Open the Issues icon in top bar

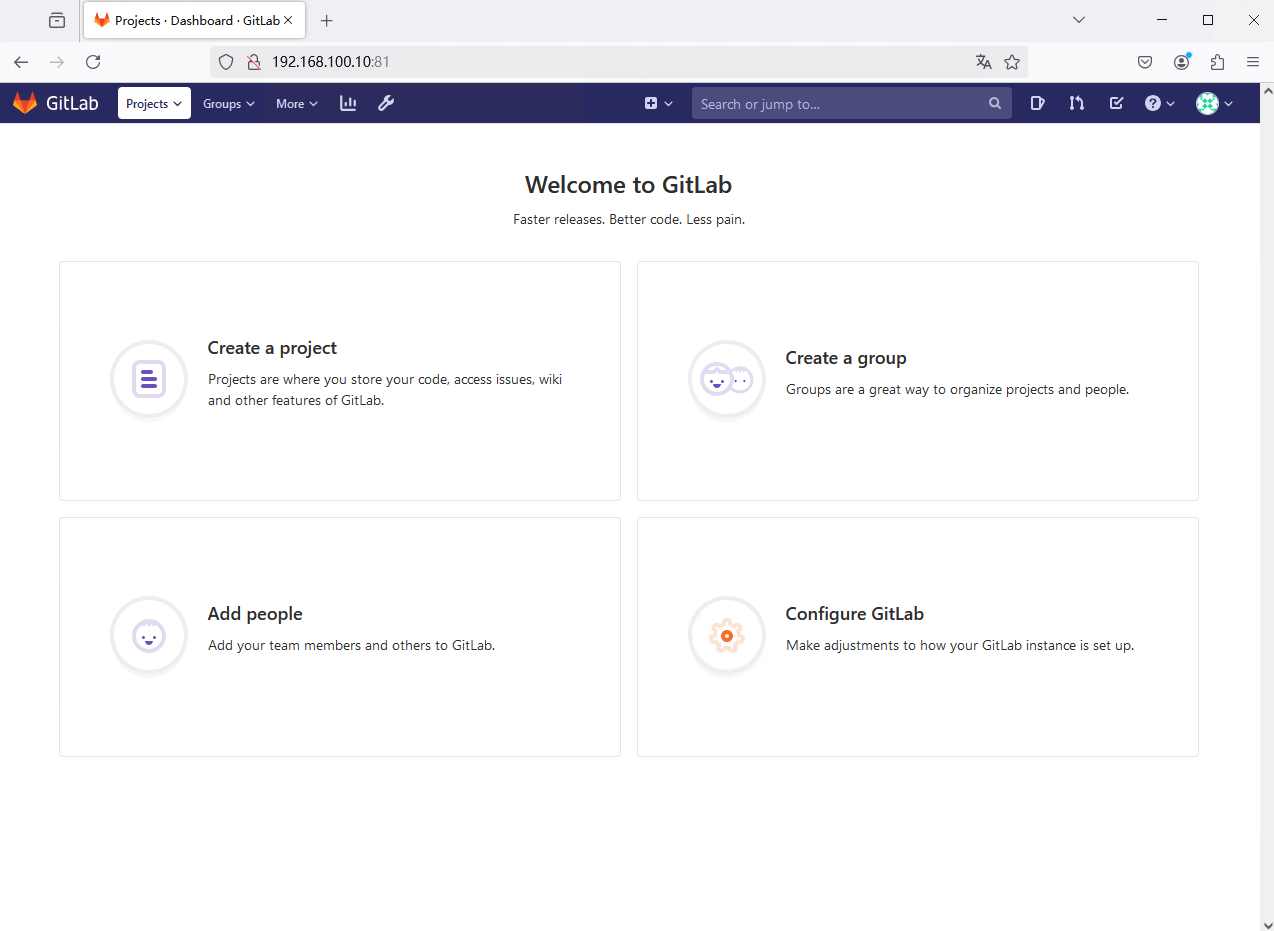tap(1037, 103)
